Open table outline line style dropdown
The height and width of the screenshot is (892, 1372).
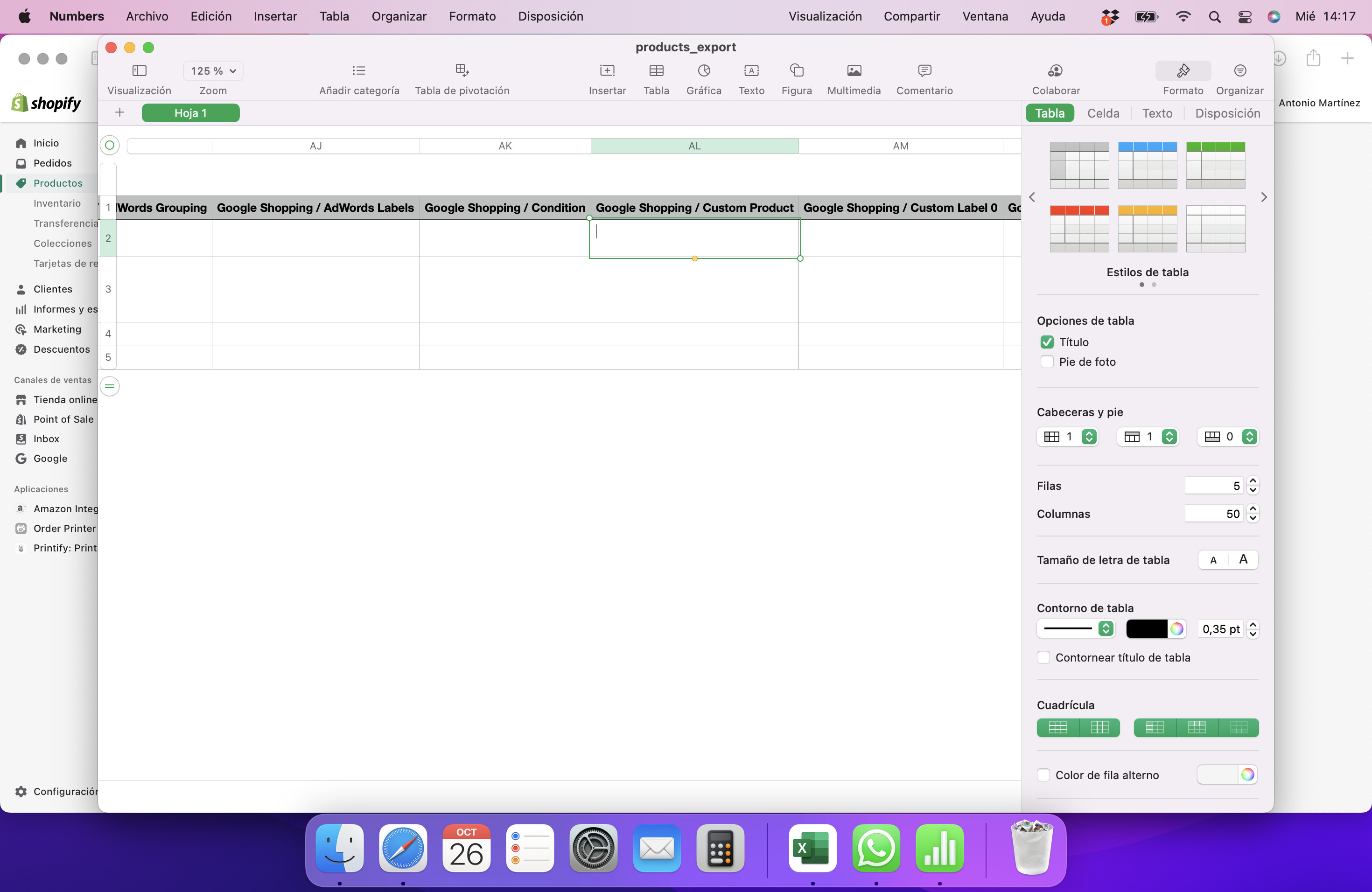pyautogui.click(x=1076, y=629)
